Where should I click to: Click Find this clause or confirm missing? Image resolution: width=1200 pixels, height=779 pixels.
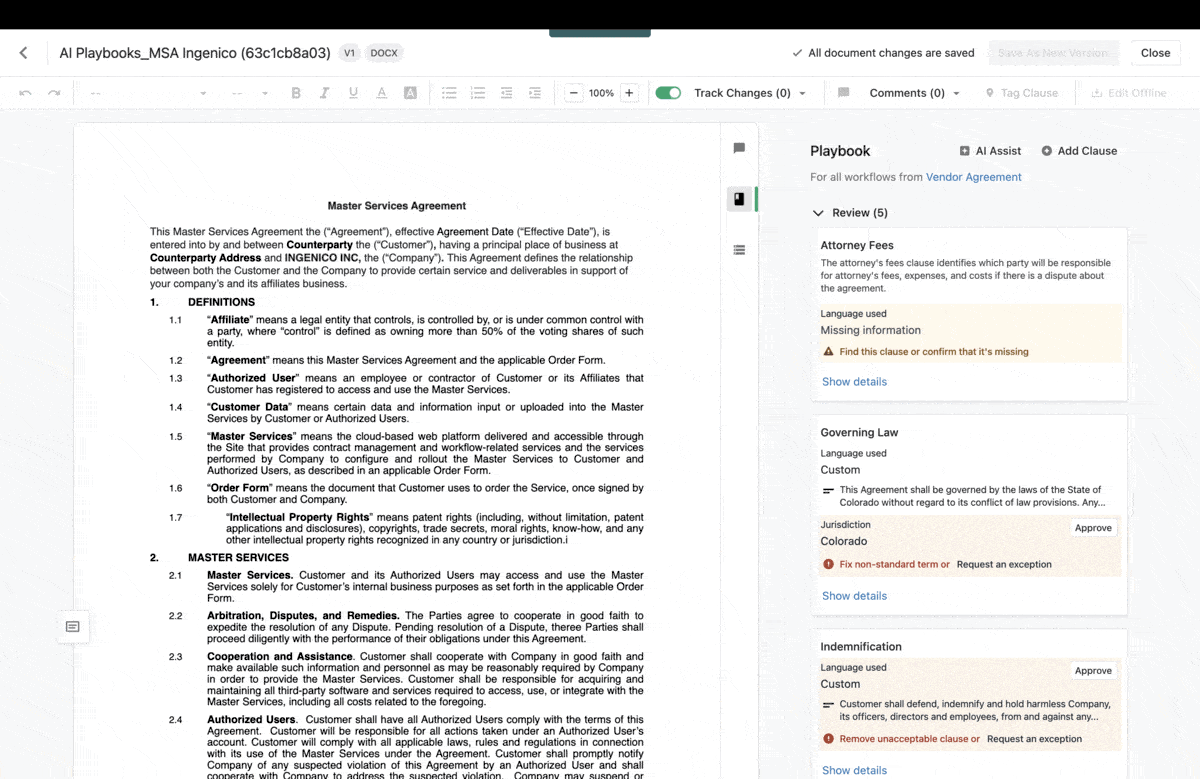pos(934,352)
